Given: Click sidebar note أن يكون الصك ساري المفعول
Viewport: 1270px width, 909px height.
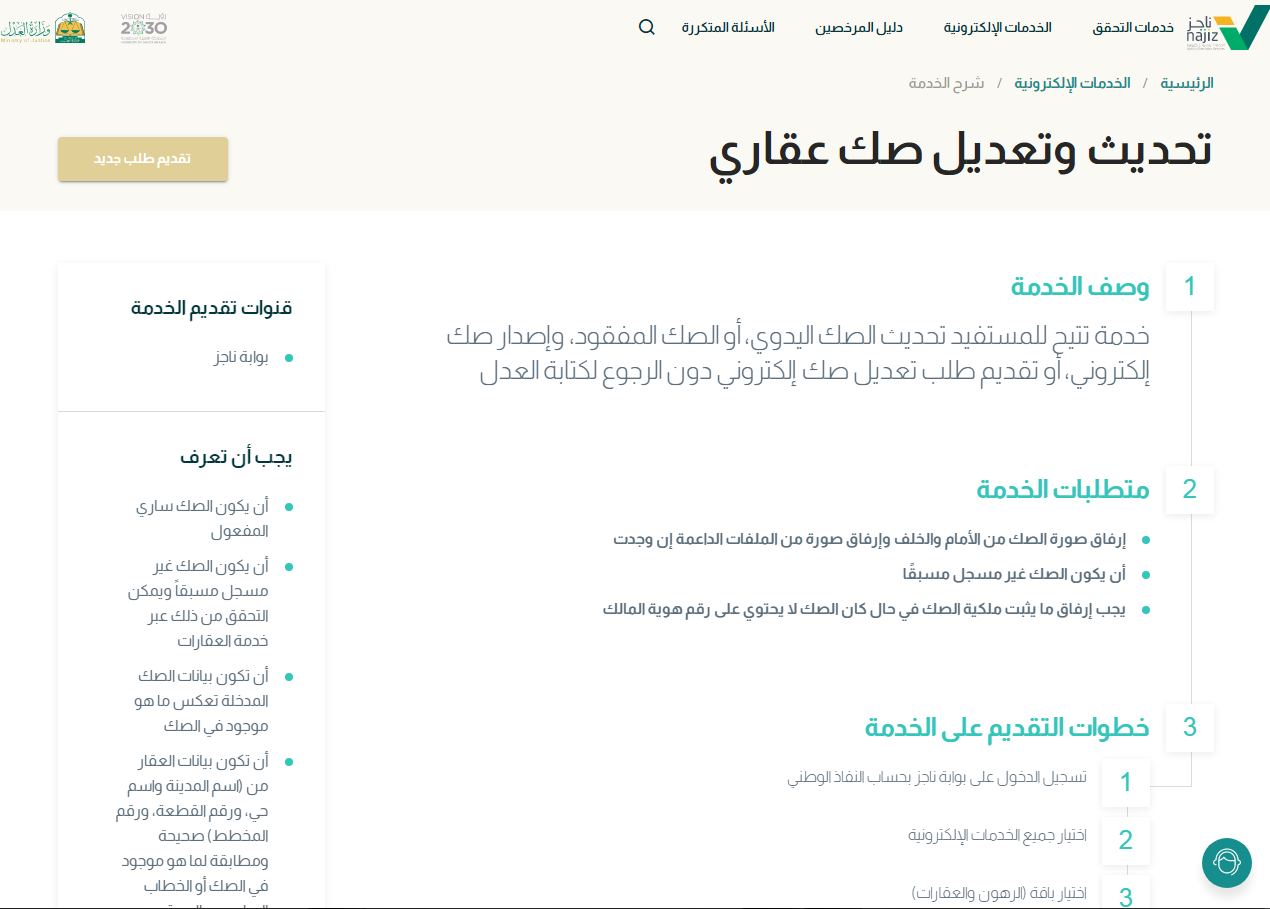Looking at the screenshot, I should (x=202, y=519).
